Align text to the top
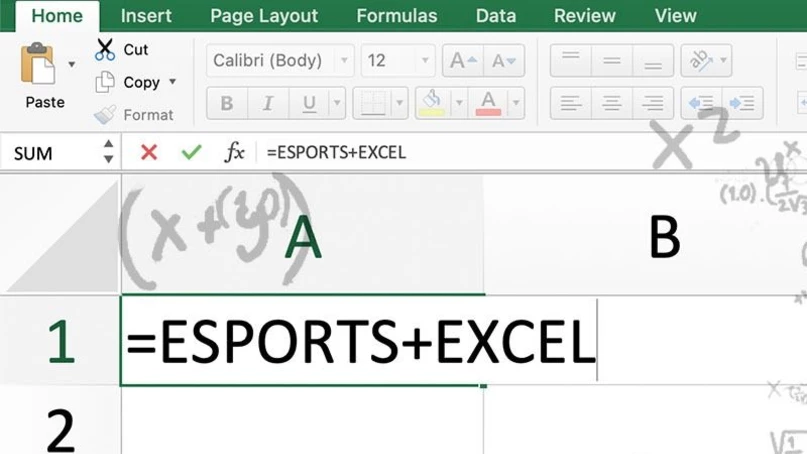This screenshot has width=807, height=454. click(570, 61)
